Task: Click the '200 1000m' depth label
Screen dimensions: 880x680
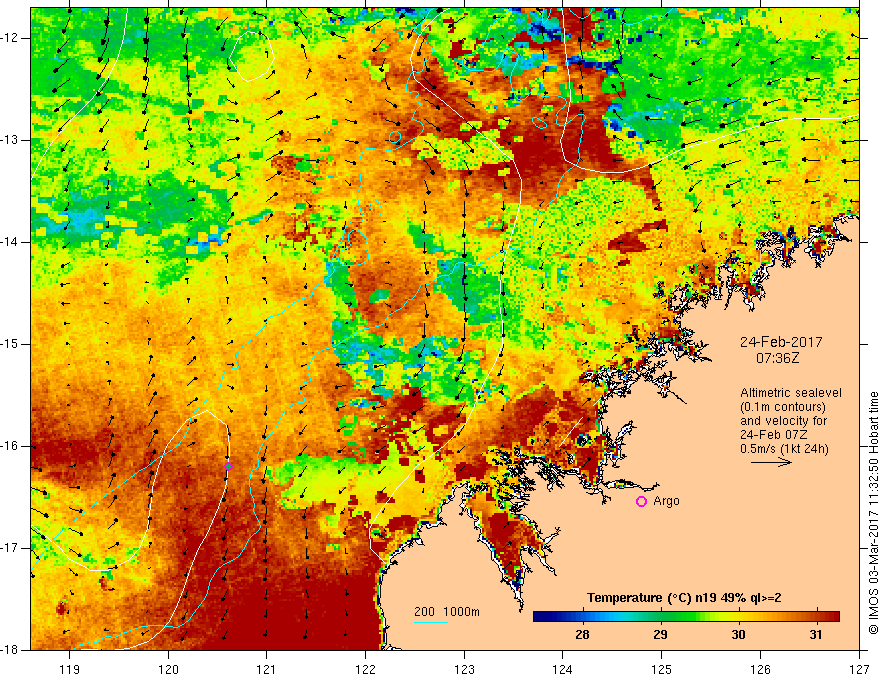Action: point(447,612)
